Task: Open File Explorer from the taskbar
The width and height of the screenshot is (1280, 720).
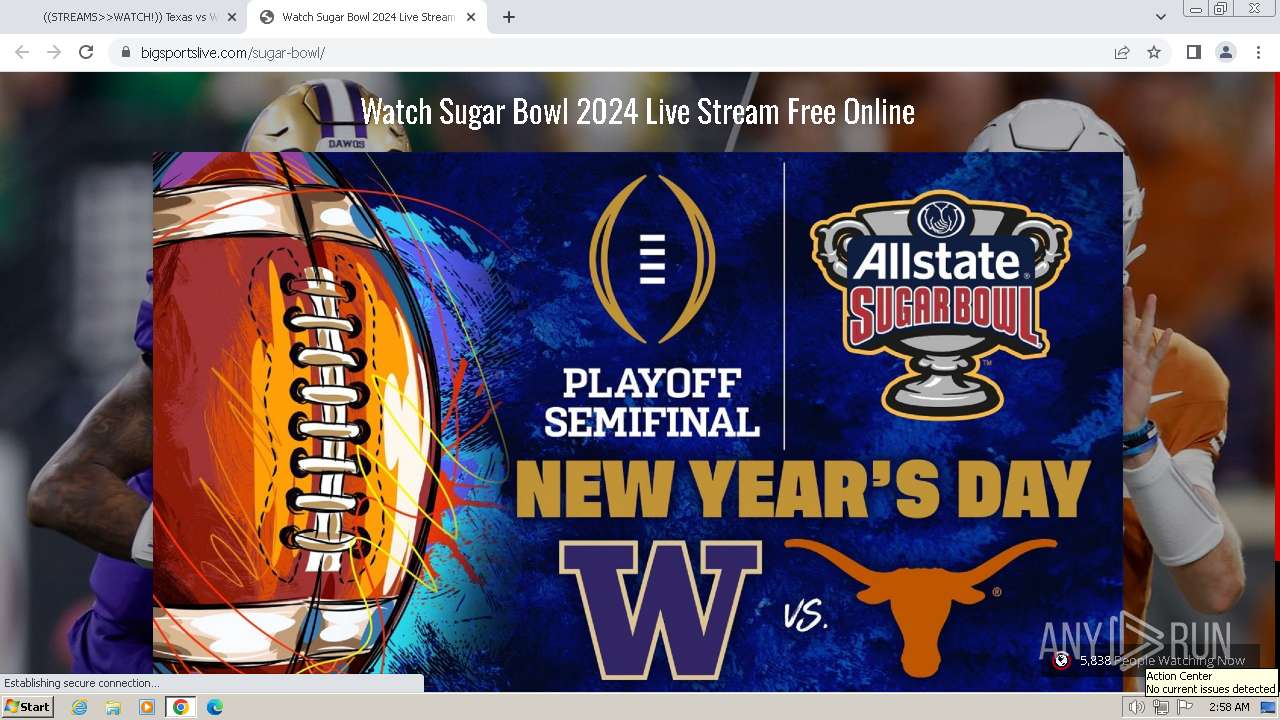Action: (113, 707)
